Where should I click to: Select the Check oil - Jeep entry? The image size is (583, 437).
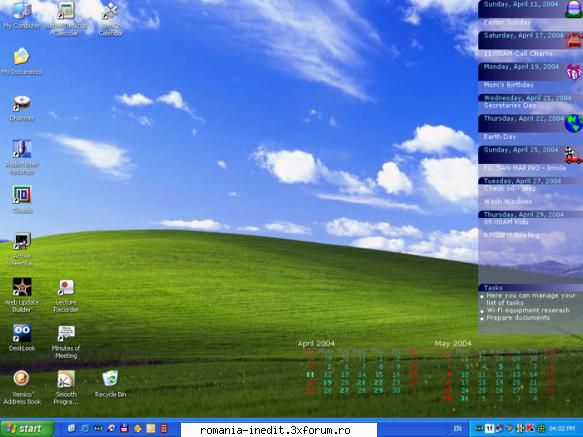(x=510, y=189)
